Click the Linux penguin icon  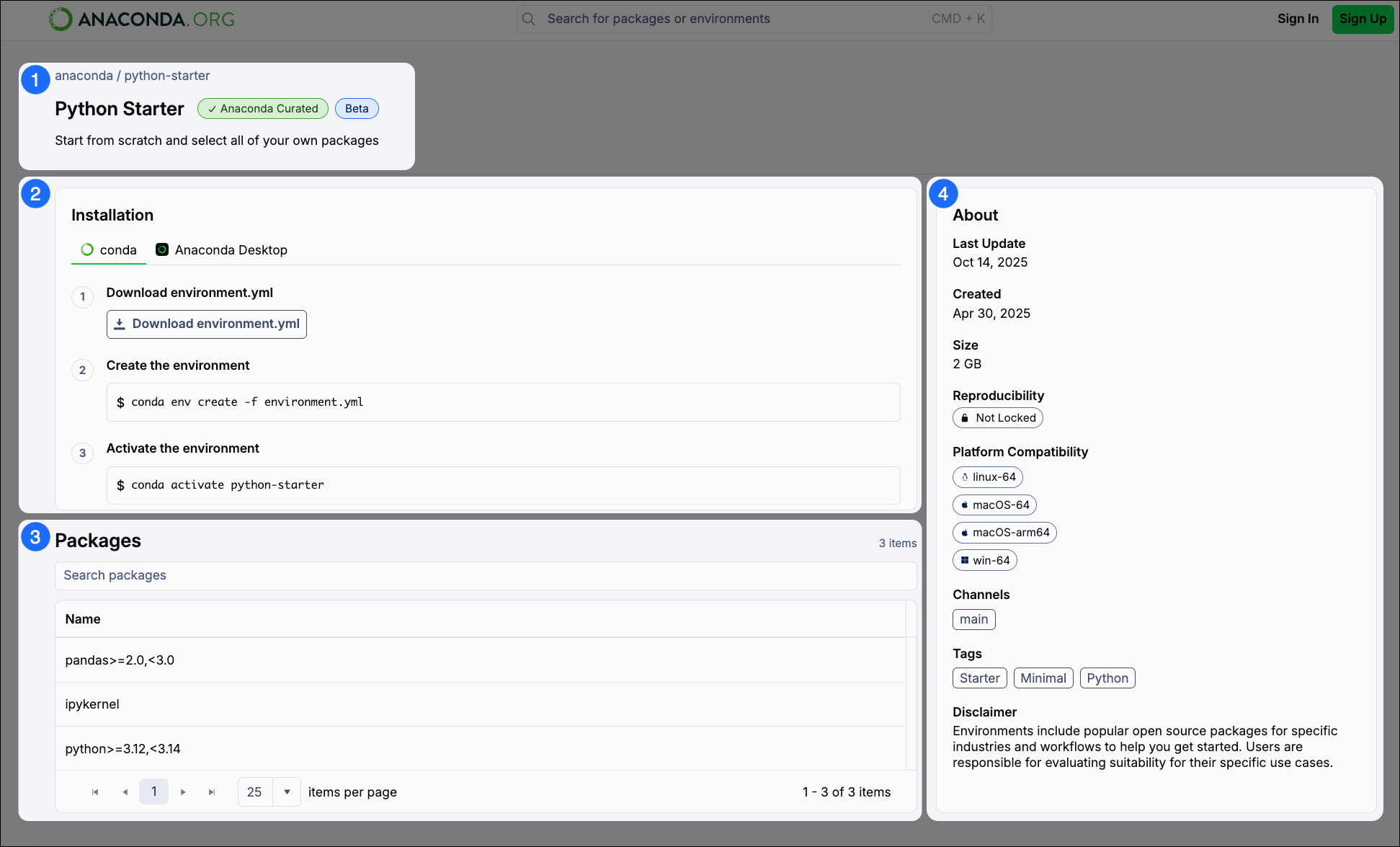(965, 477)
